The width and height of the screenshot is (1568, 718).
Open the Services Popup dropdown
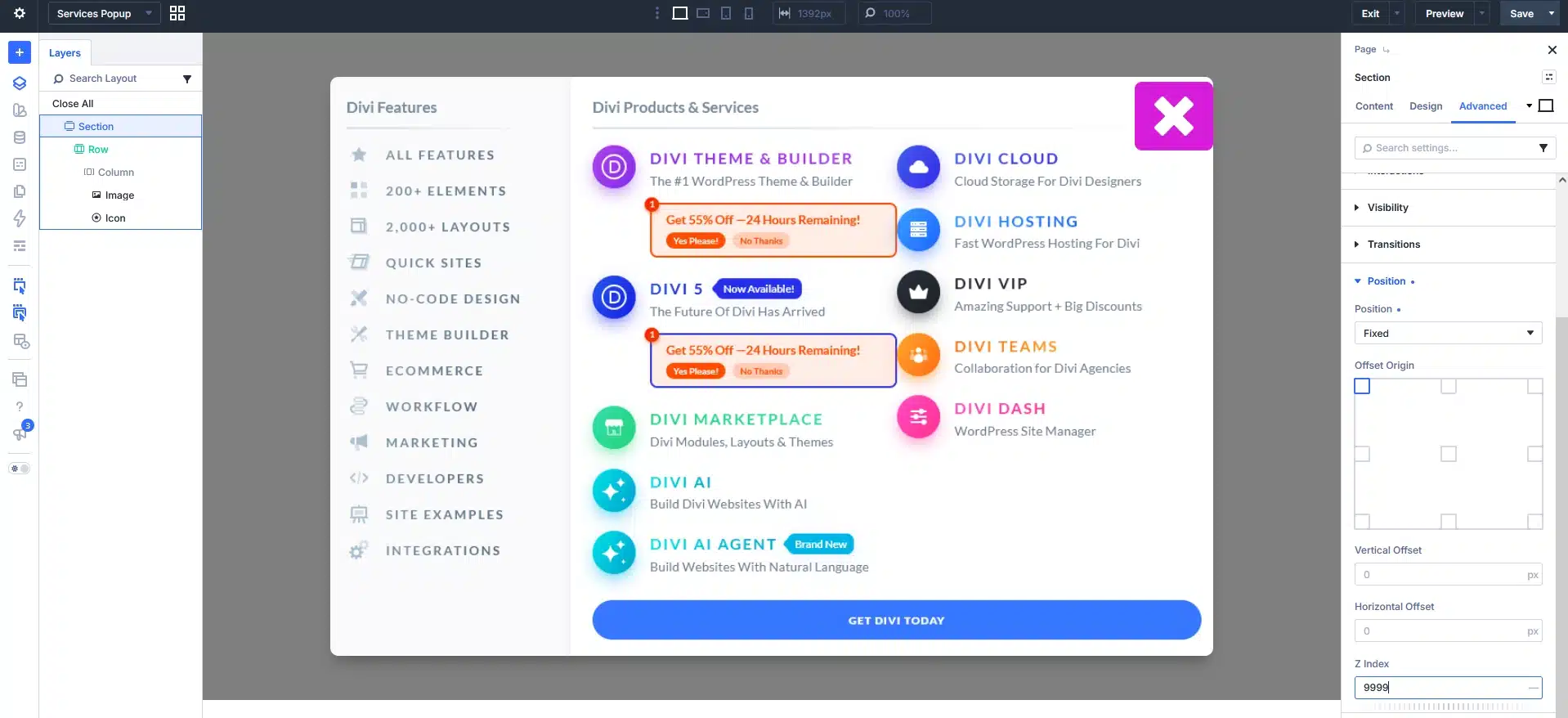coord(105,13)
